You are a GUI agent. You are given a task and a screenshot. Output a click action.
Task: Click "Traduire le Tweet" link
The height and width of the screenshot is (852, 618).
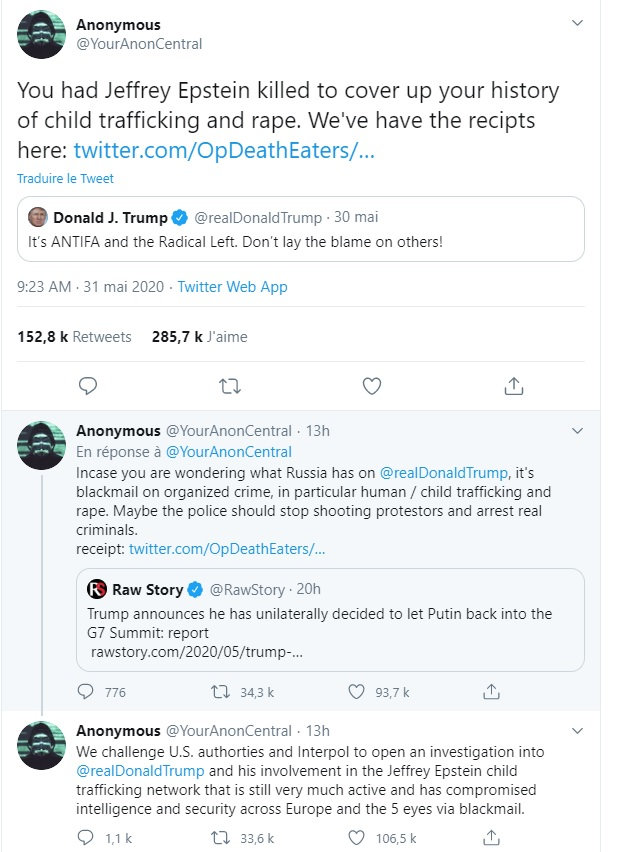(x=65, y=179)
